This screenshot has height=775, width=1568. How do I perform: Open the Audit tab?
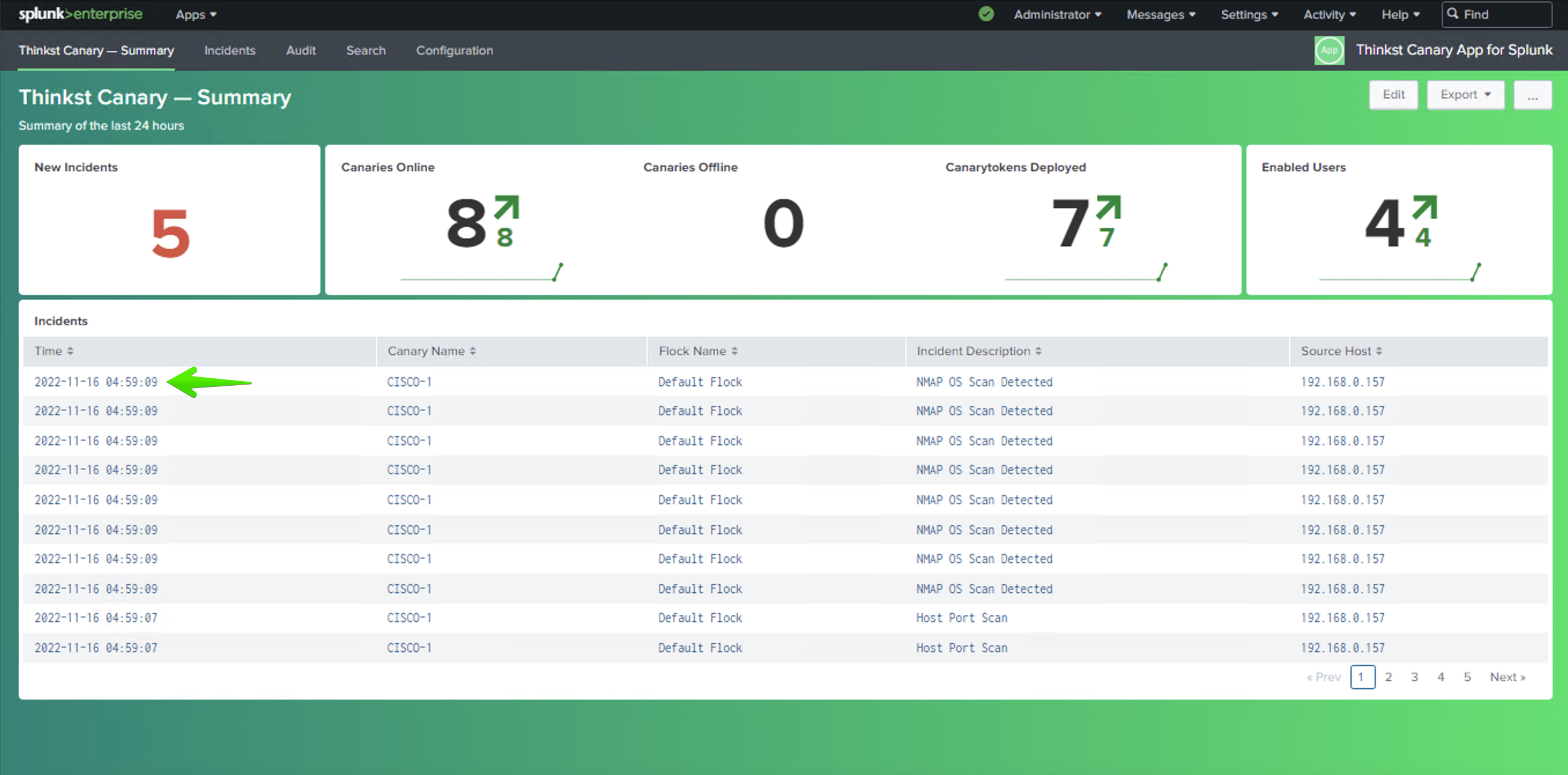301,50
